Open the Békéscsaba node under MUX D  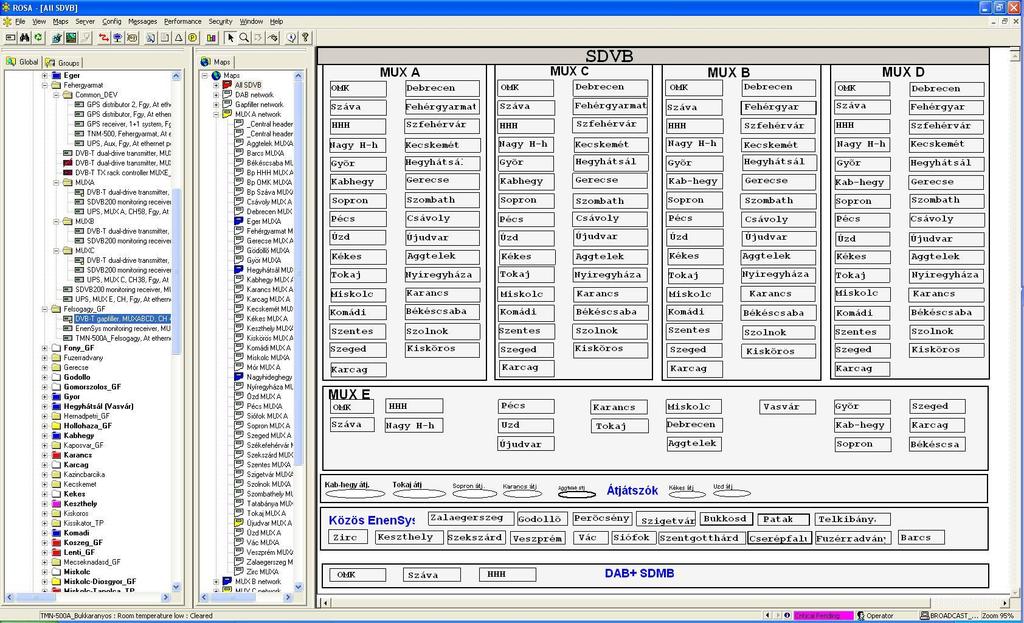click(x=946, y=313)
